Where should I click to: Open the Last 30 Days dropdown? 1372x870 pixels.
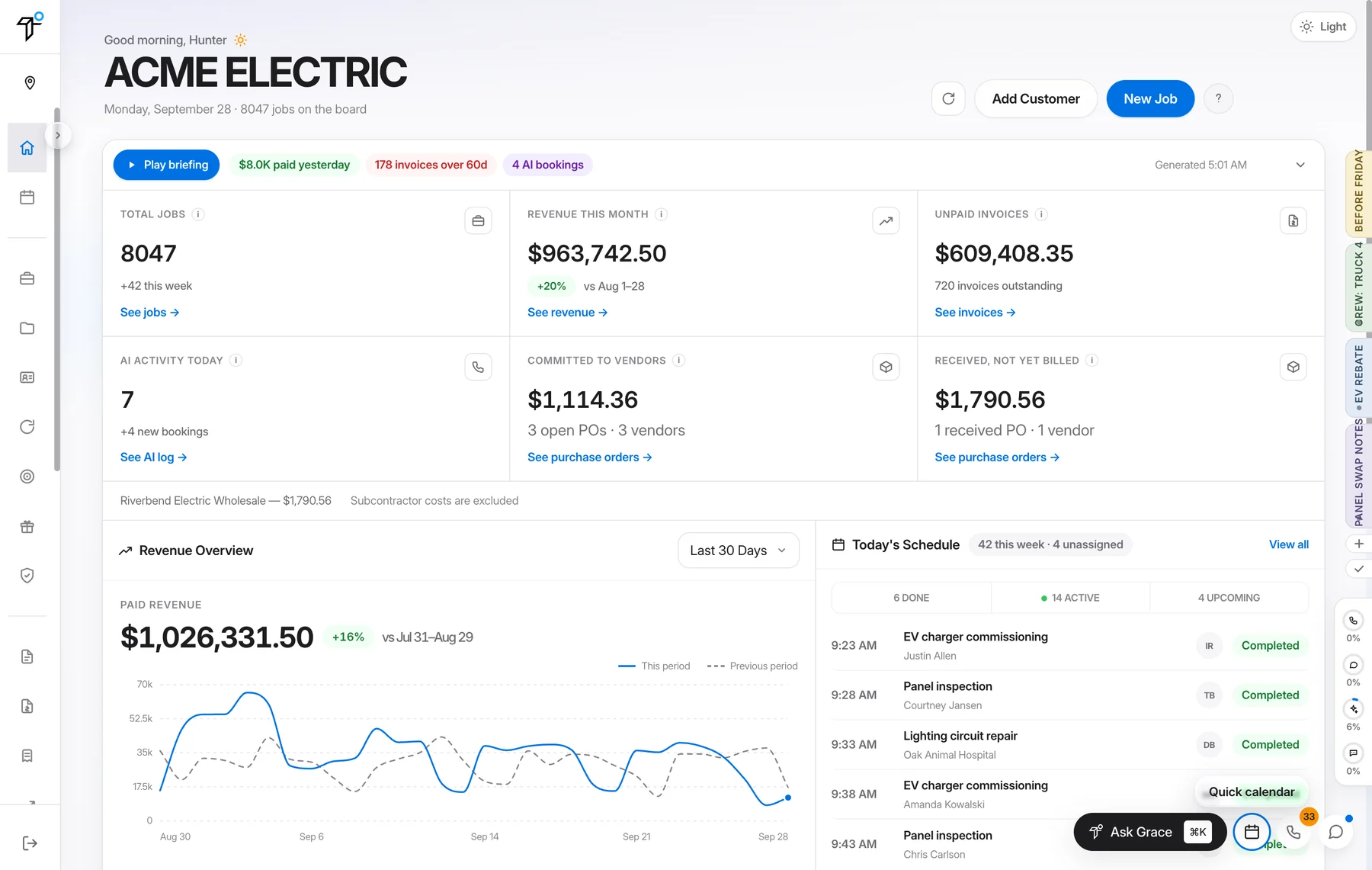738,551
